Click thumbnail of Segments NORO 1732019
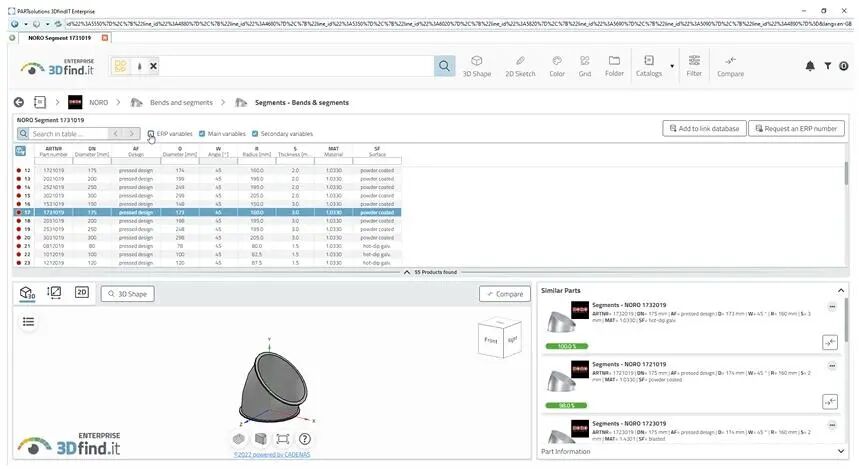This screenshot has height=469, width=859. [561, 322]
